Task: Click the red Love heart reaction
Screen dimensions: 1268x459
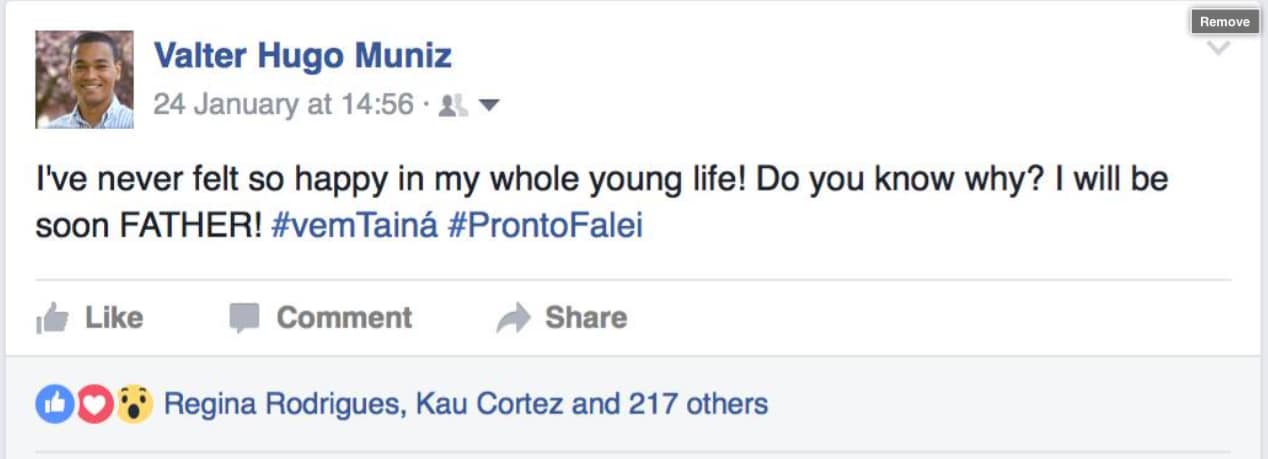Action: click(x=94, y=404)
